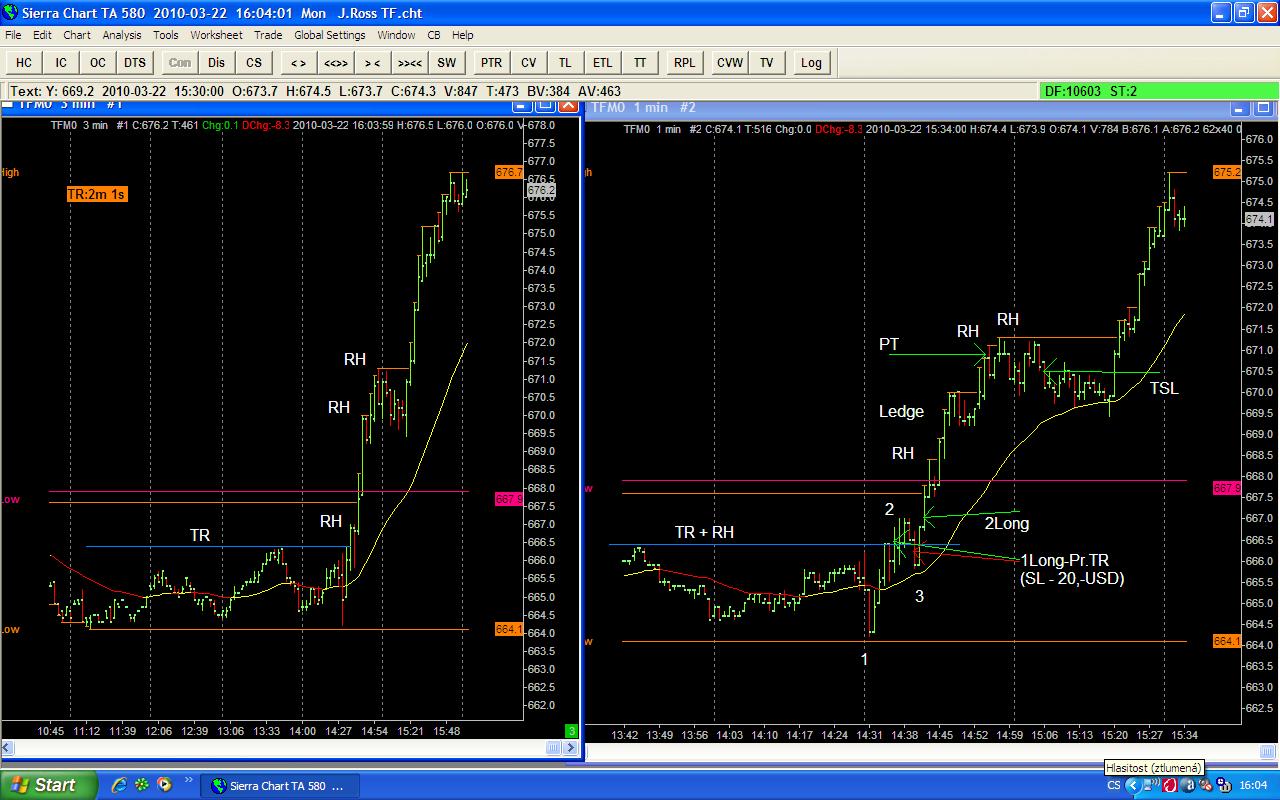Viewport: 1280px width, 800px height.
Task: Open the Analysis menu
Action: point(122,35)
